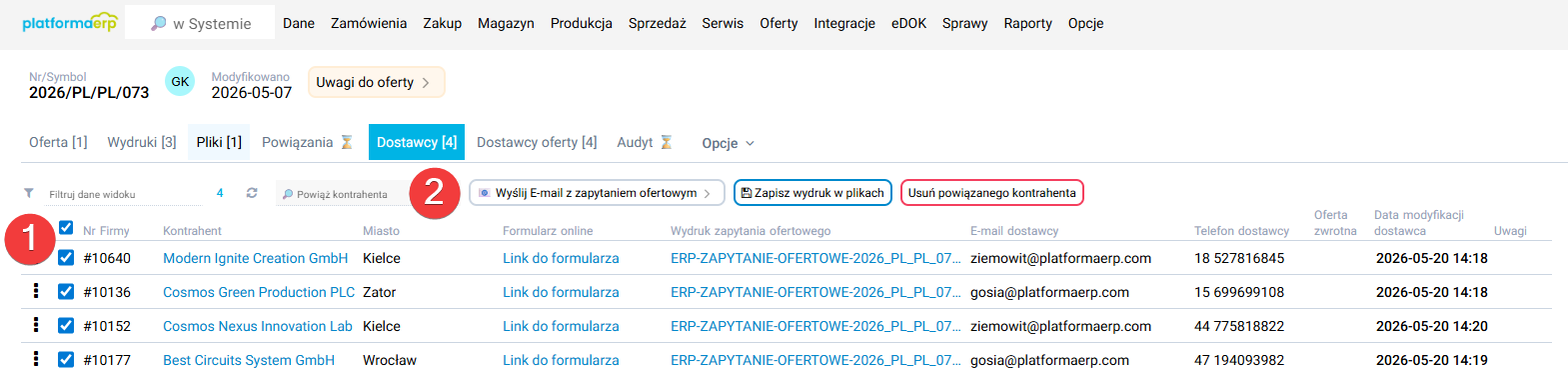Select the Dostawcy [4] tab
This screenshot has height=389, width=1568.
[417, 142]
